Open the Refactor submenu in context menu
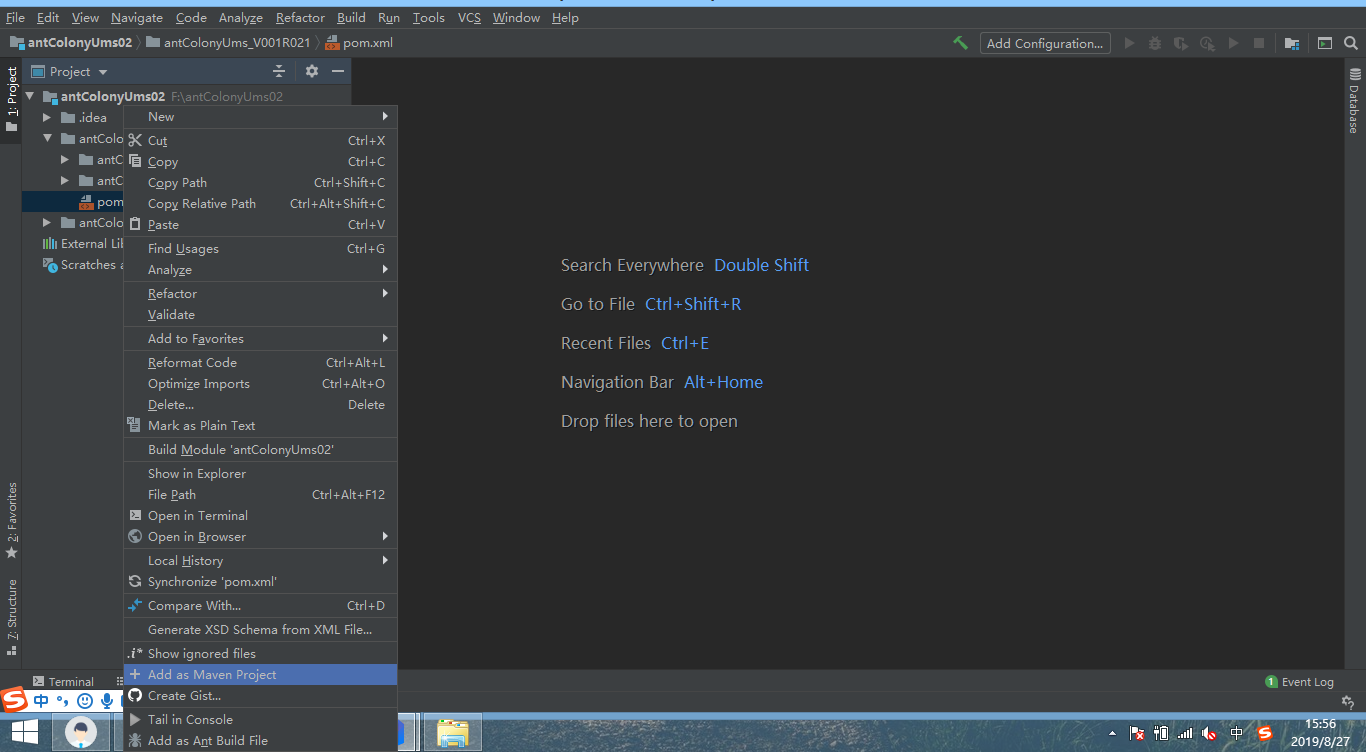1366x752 pixels. [260, 294]
